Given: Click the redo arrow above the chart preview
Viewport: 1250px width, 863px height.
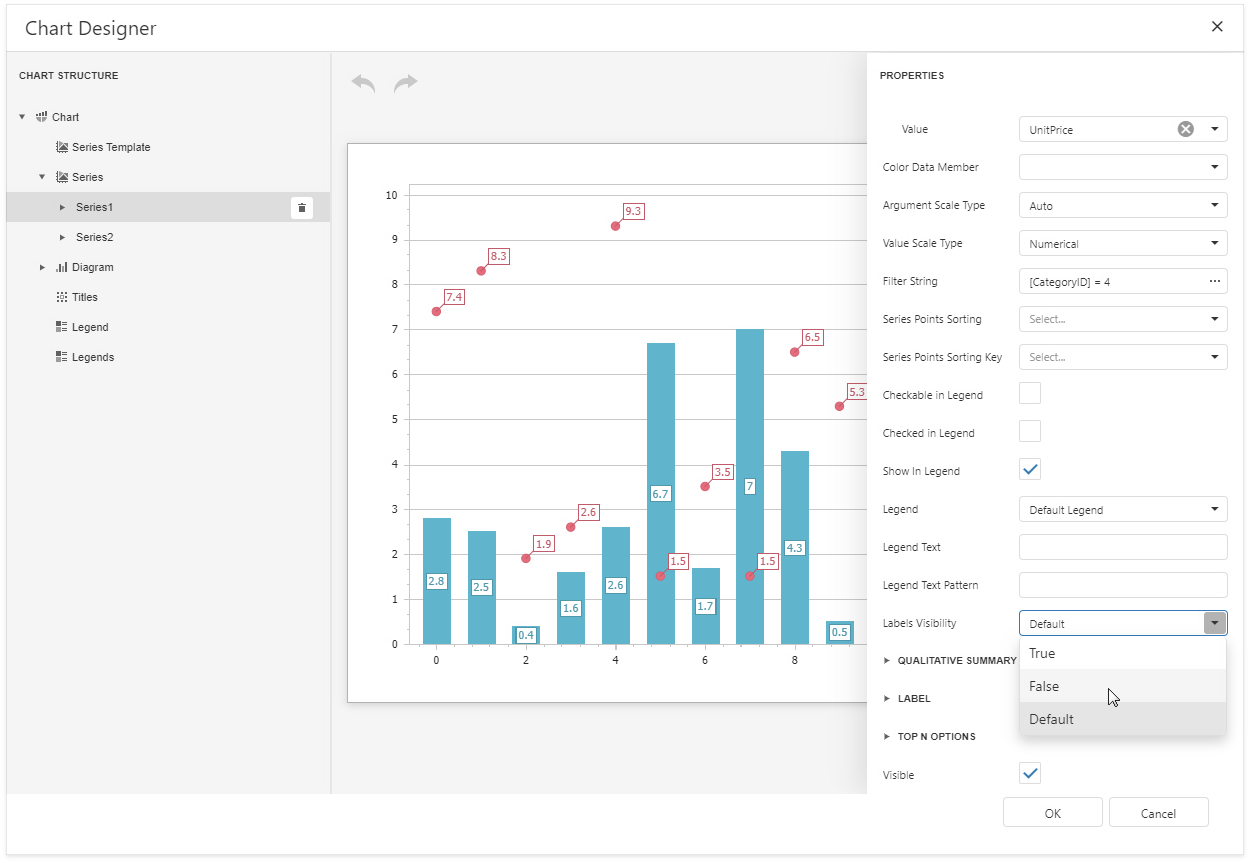Looking at the screenshot, I should tap(406, 83).
